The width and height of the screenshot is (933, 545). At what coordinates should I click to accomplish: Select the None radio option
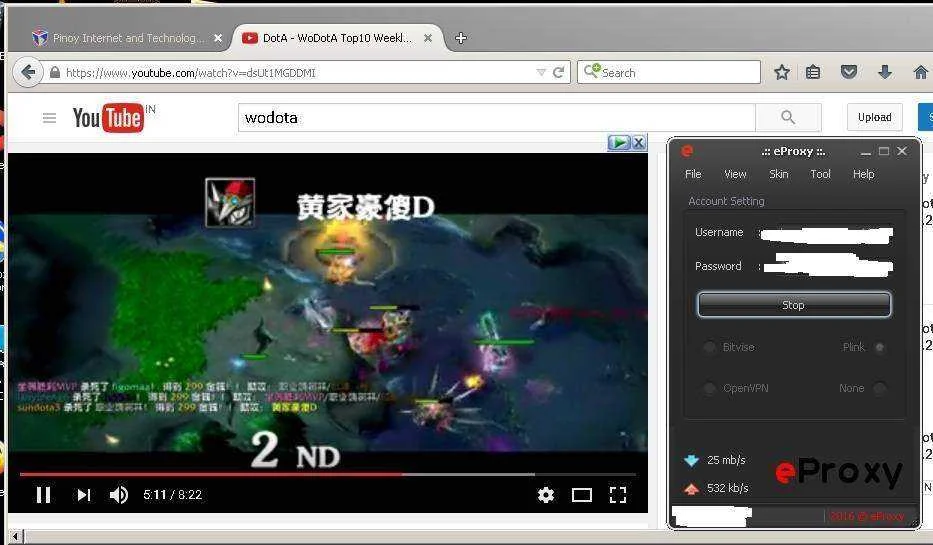tap(880, 388)
